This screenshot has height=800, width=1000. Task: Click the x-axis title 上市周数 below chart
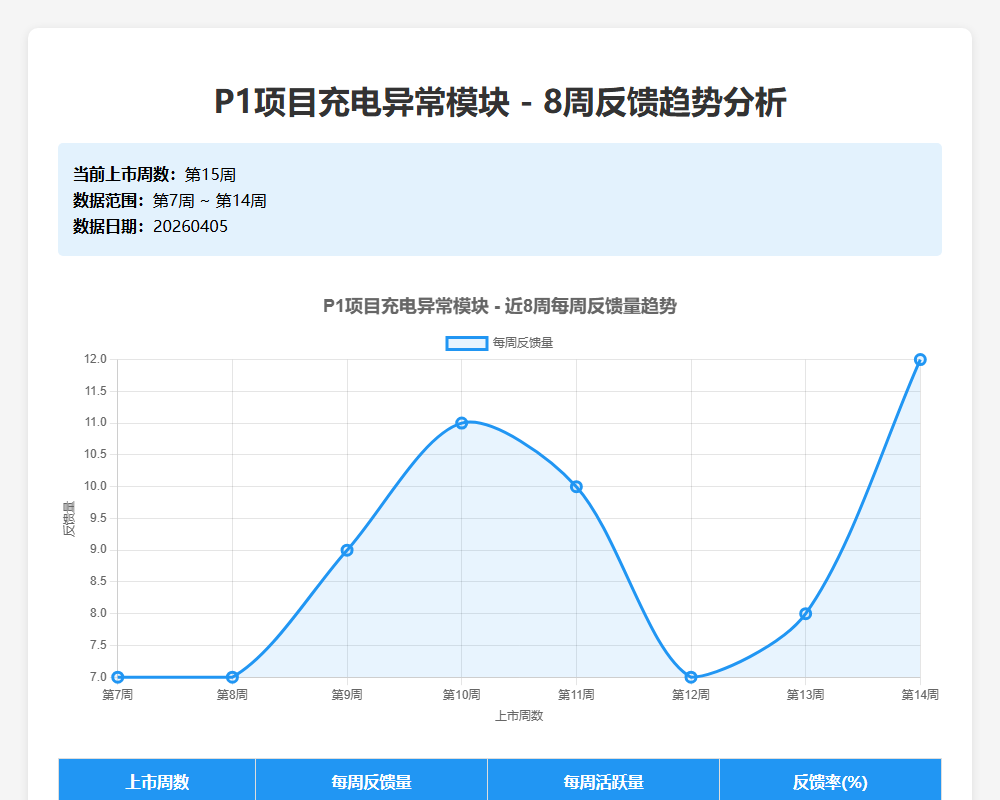tap(519, 716)
